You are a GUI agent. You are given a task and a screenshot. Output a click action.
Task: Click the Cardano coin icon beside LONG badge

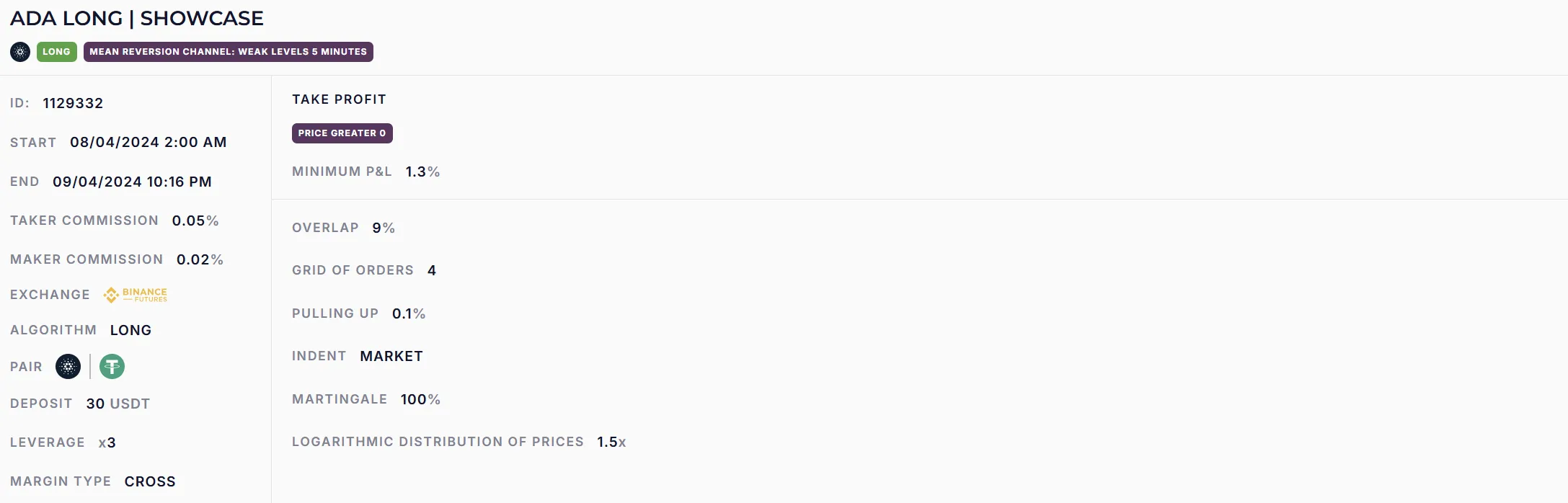(x=20, y=52)
